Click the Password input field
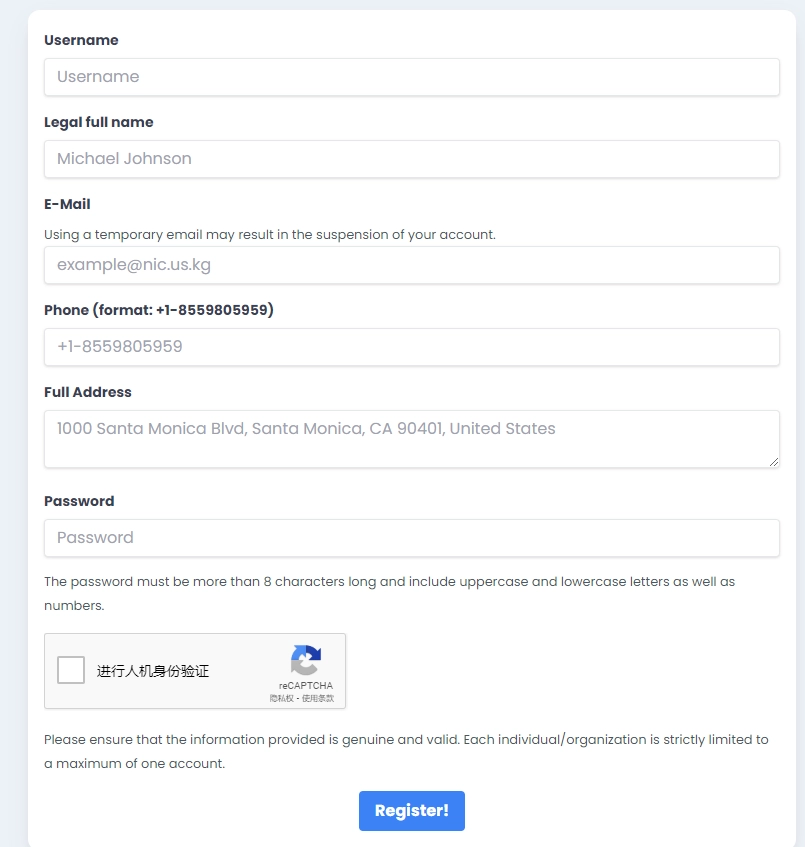Screen dimensions: 805x847 (411, 538)
